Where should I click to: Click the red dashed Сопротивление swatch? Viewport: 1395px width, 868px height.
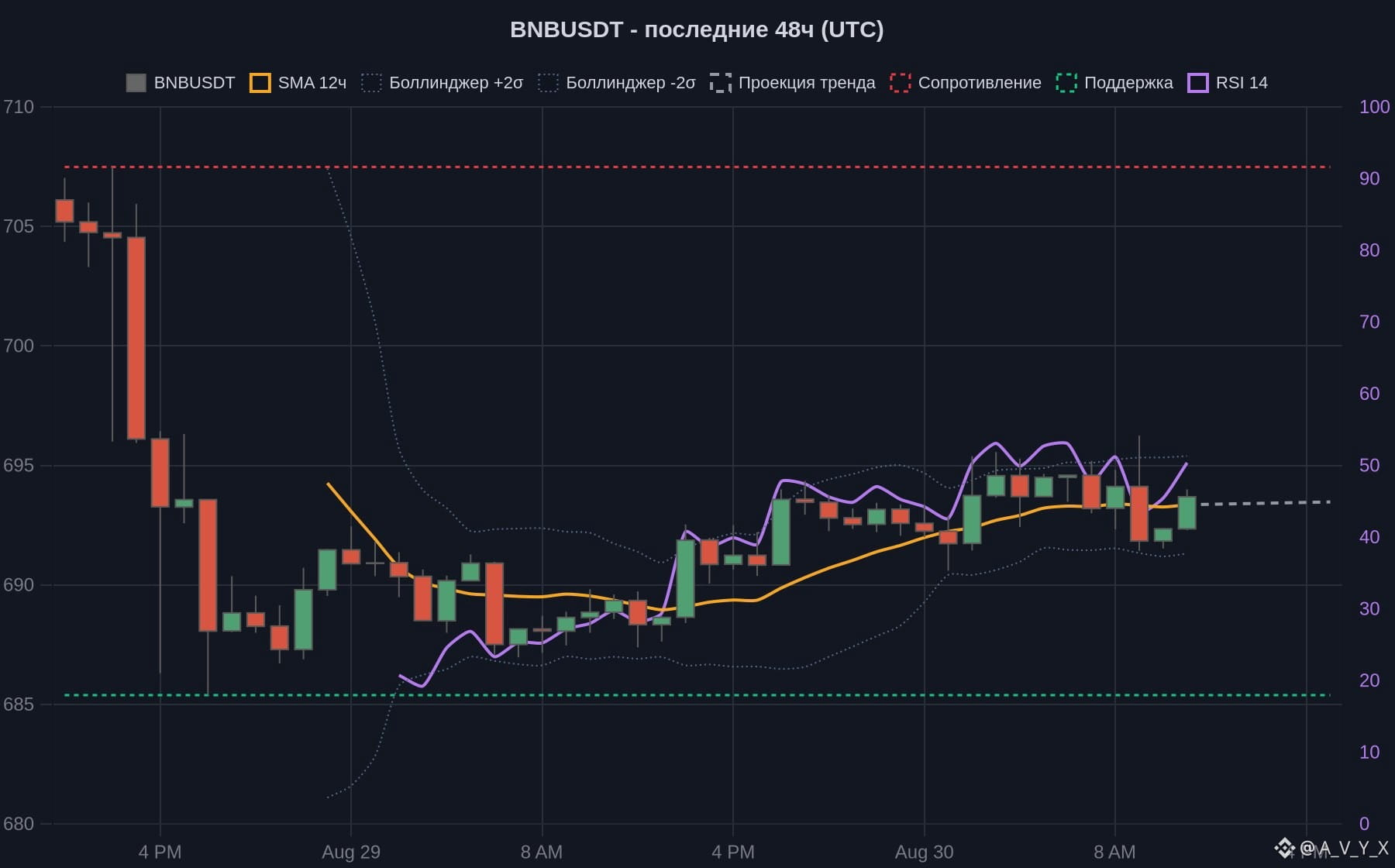901,83
